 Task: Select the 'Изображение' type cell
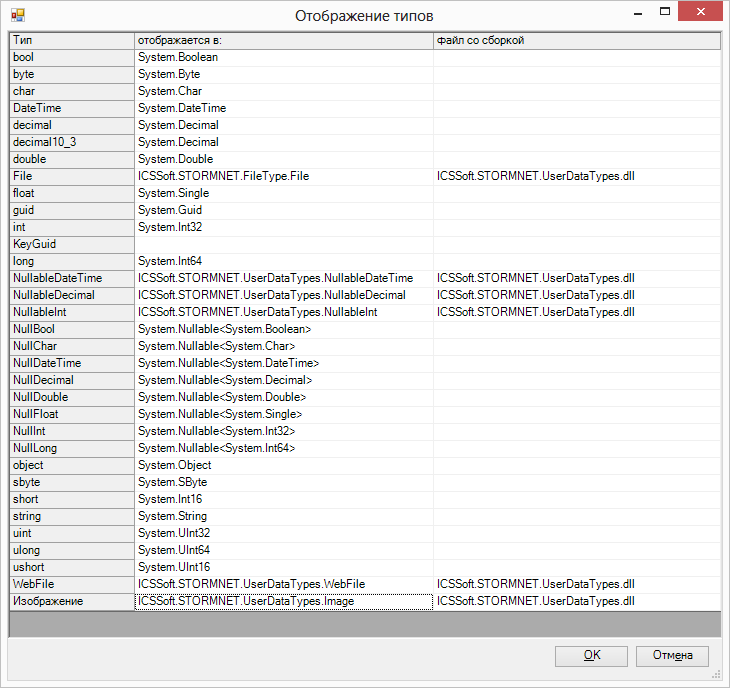click(x=72, y=601)
